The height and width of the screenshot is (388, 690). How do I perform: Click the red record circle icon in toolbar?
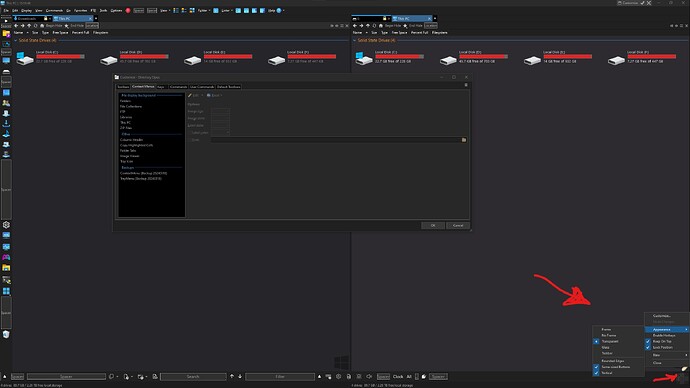click(x=128, y=10)
